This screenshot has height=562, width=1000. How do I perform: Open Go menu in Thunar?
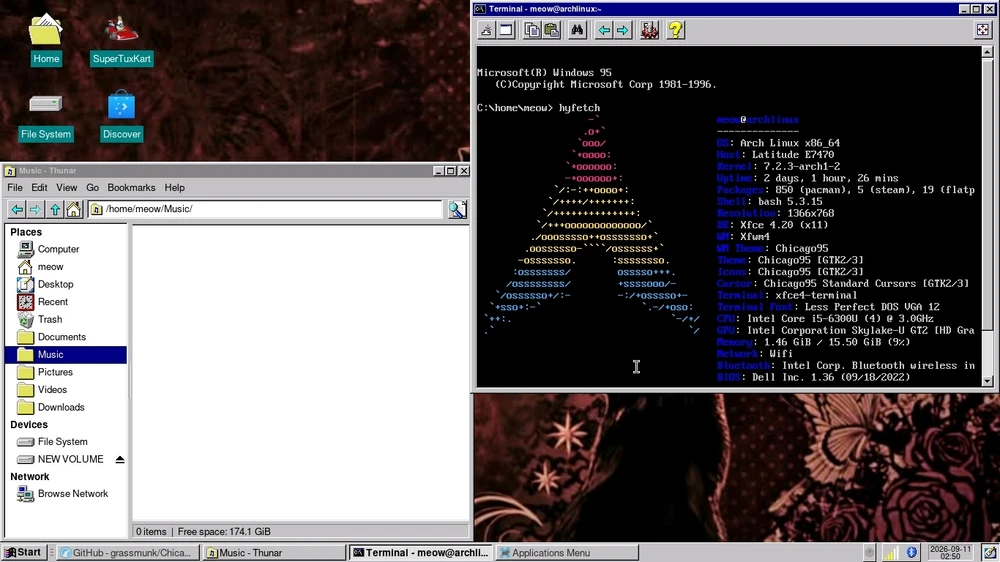point(92,188)
